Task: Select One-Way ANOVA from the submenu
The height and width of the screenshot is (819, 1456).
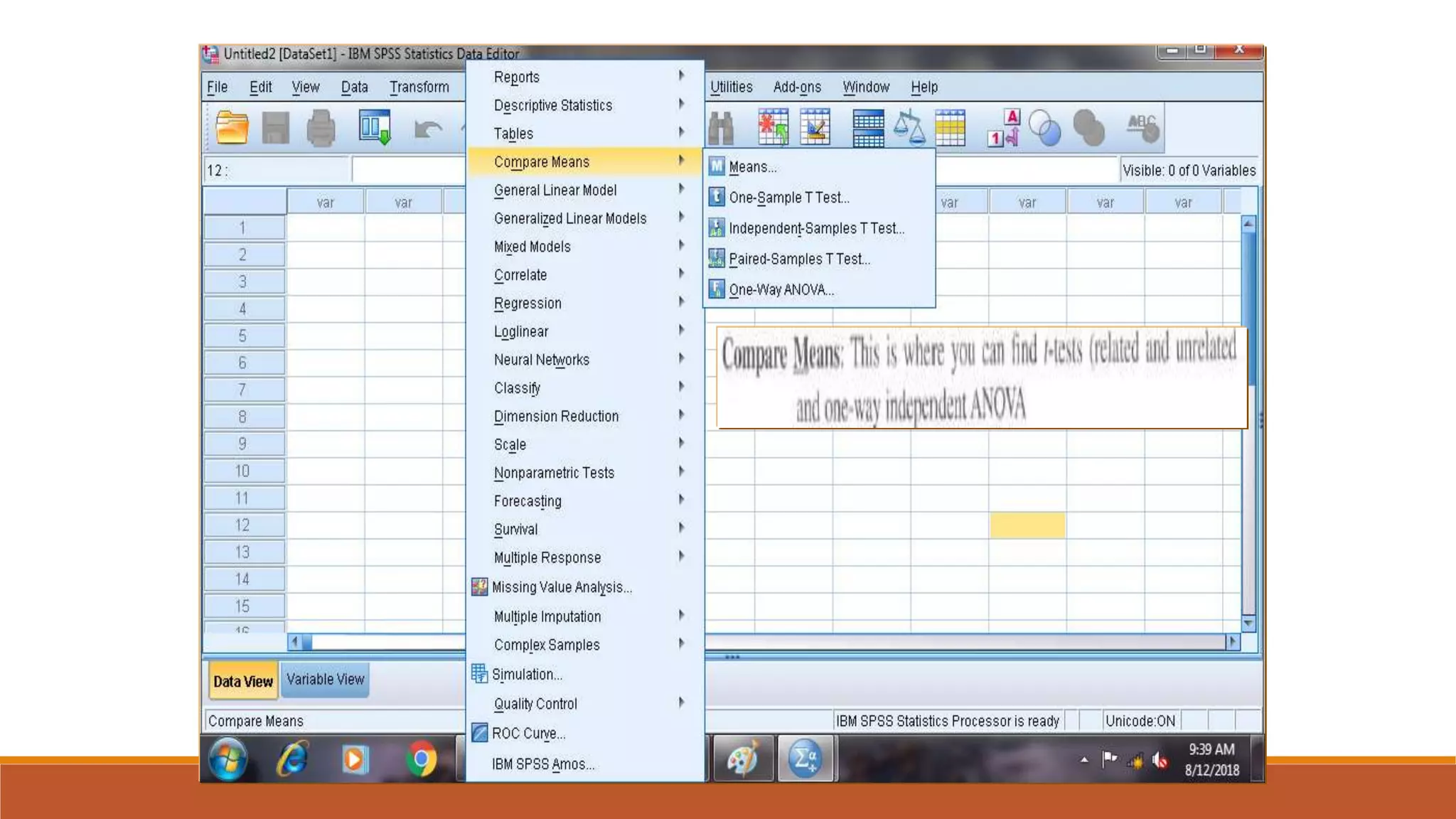Action: pyautogui.click(x=781, y=290)
